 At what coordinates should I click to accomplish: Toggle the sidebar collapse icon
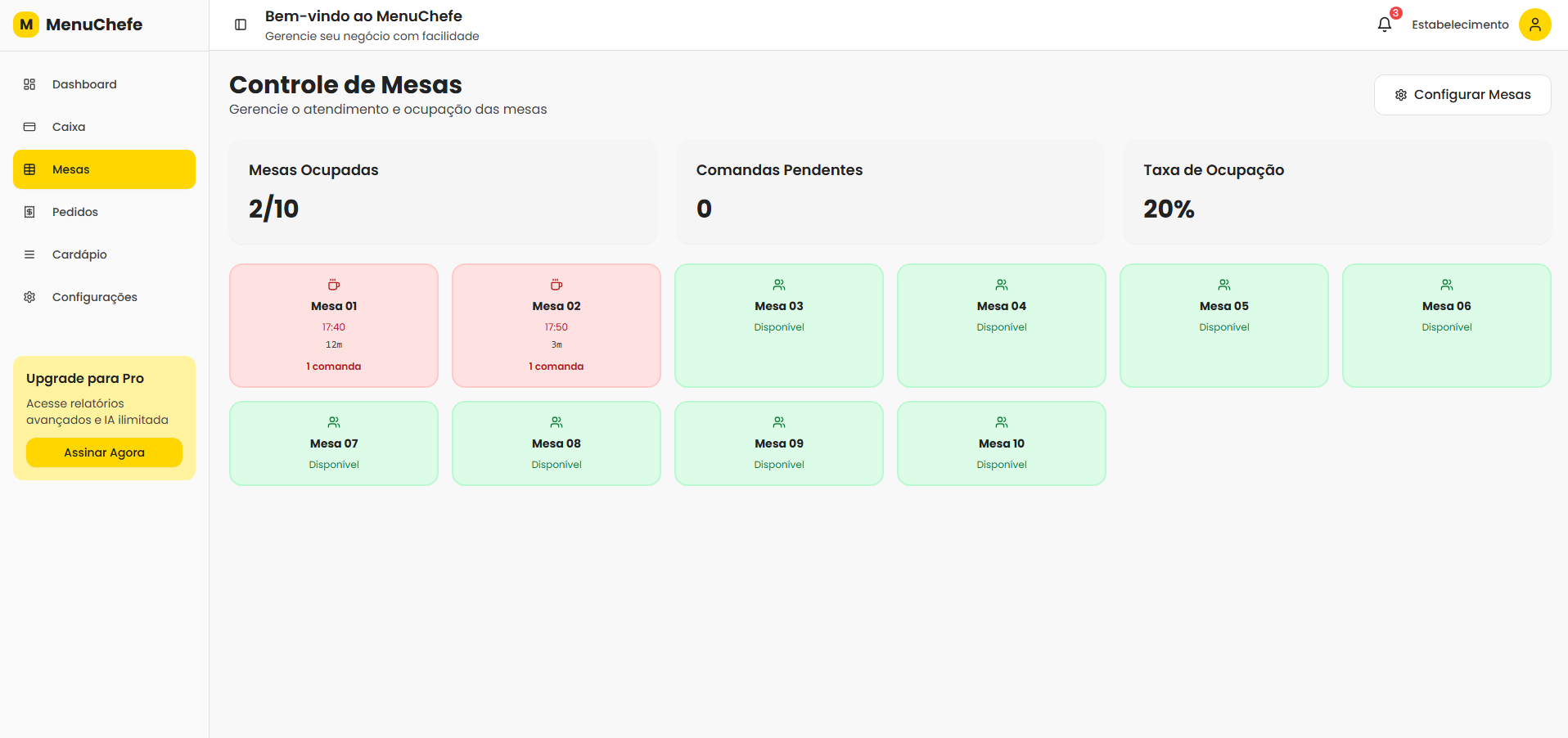point(241,25)
